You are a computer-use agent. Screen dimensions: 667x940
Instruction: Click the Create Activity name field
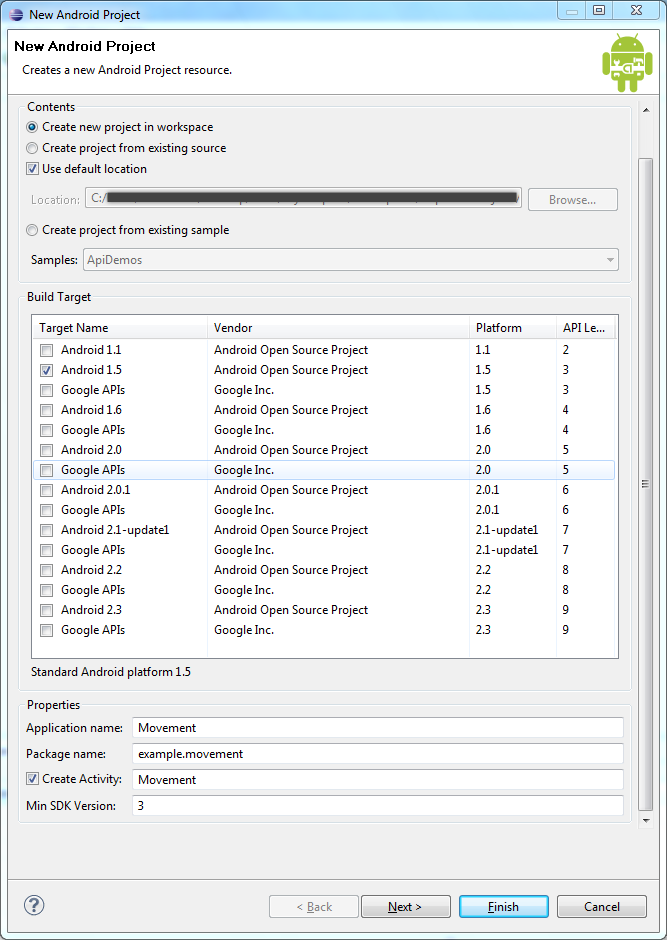click(378, 779)
